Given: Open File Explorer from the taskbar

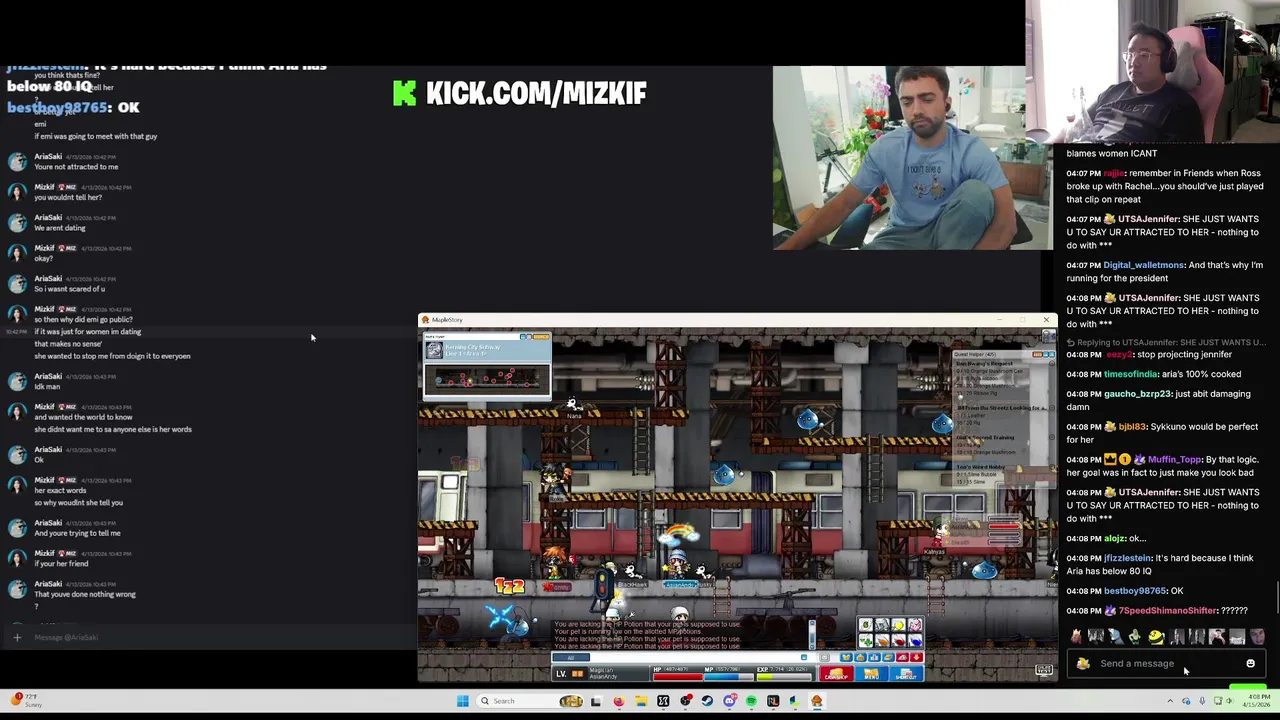Looking at the screenshot, I should tap(641, 701).
